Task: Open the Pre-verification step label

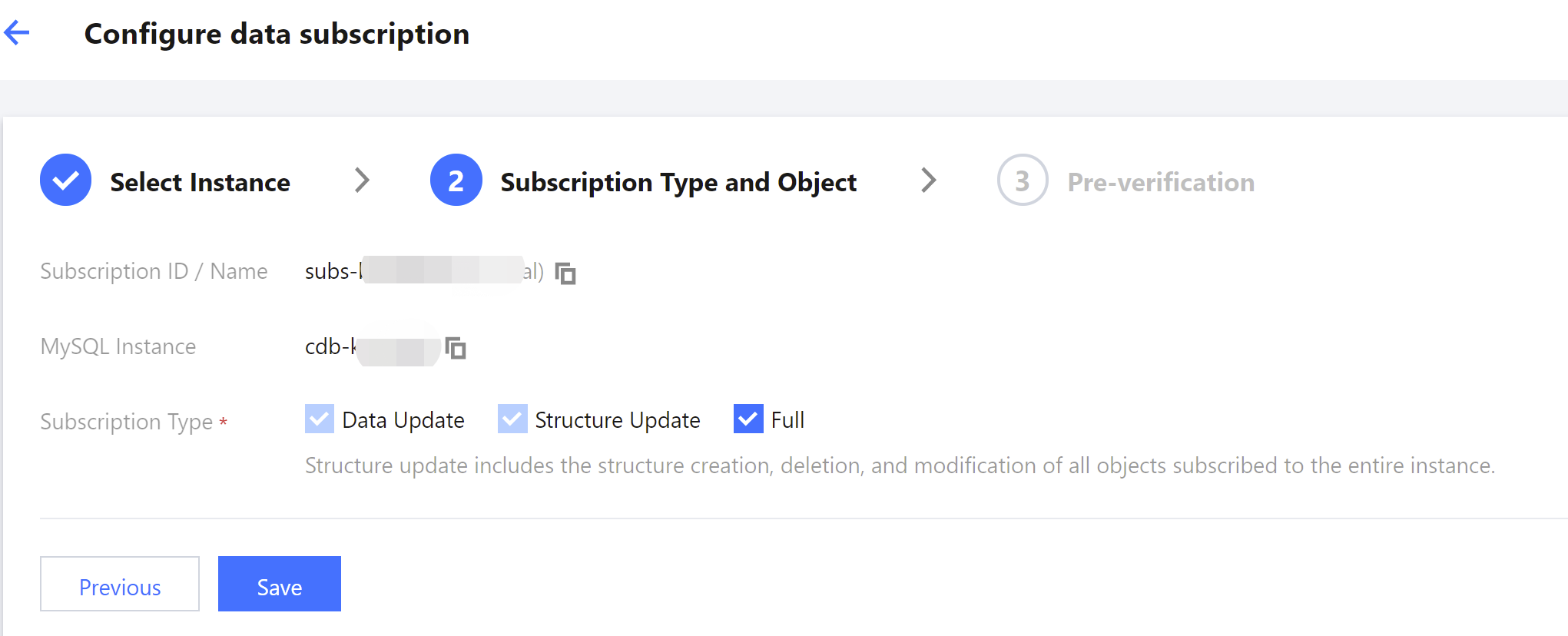Action: point(1160,182)
